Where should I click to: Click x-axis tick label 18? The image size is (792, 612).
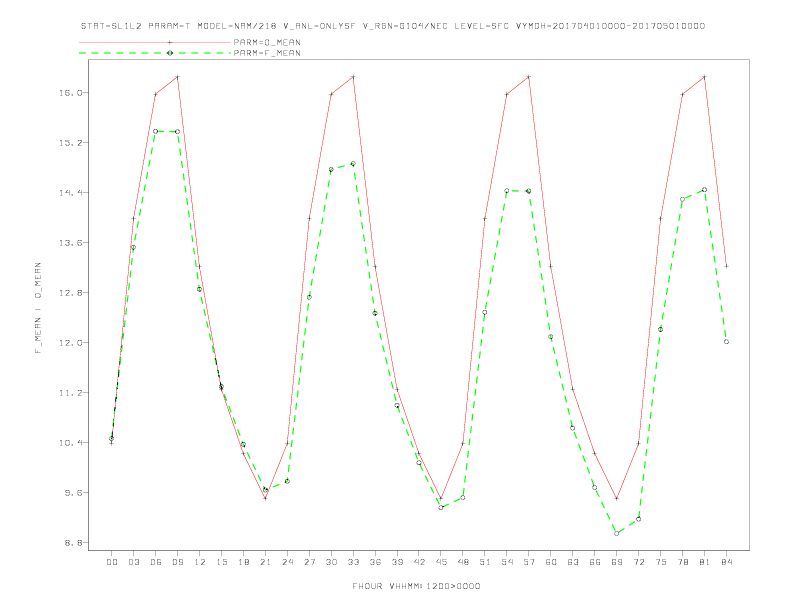(243, 562)
